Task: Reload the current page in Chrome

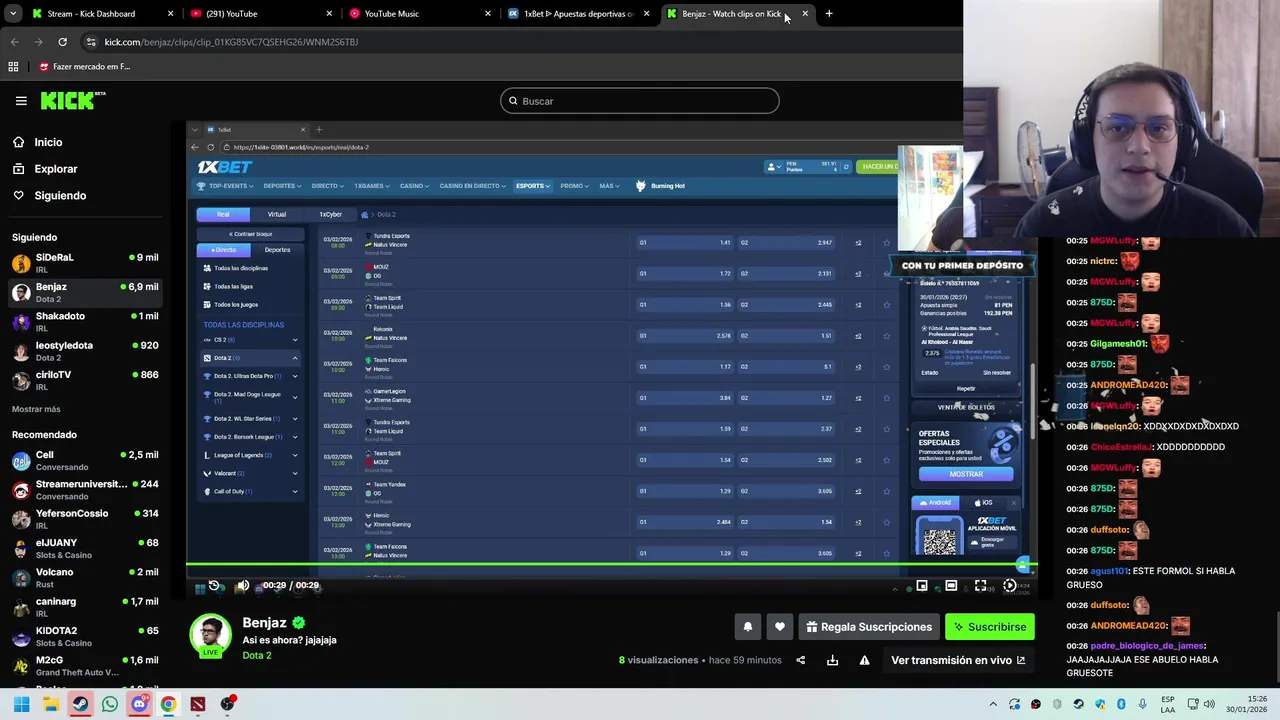Action: (x=62, y=42)
